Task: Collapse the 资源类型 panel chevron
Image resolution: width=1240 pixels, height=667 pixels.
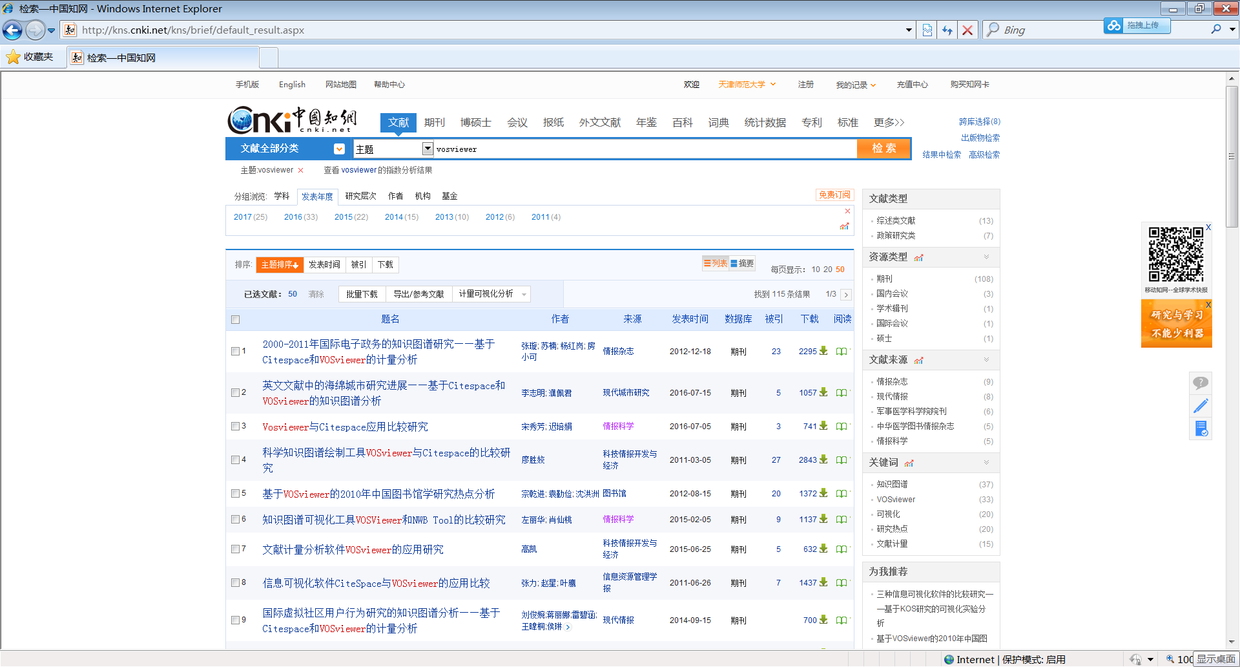Action: point(987,257)
